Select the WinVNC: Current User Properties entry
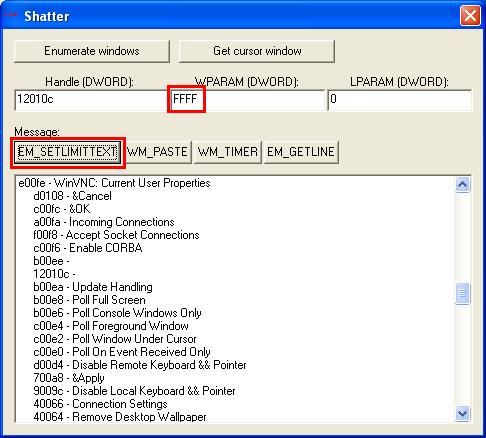This screenshot has width=486, height=438. (x=114, y=183)
